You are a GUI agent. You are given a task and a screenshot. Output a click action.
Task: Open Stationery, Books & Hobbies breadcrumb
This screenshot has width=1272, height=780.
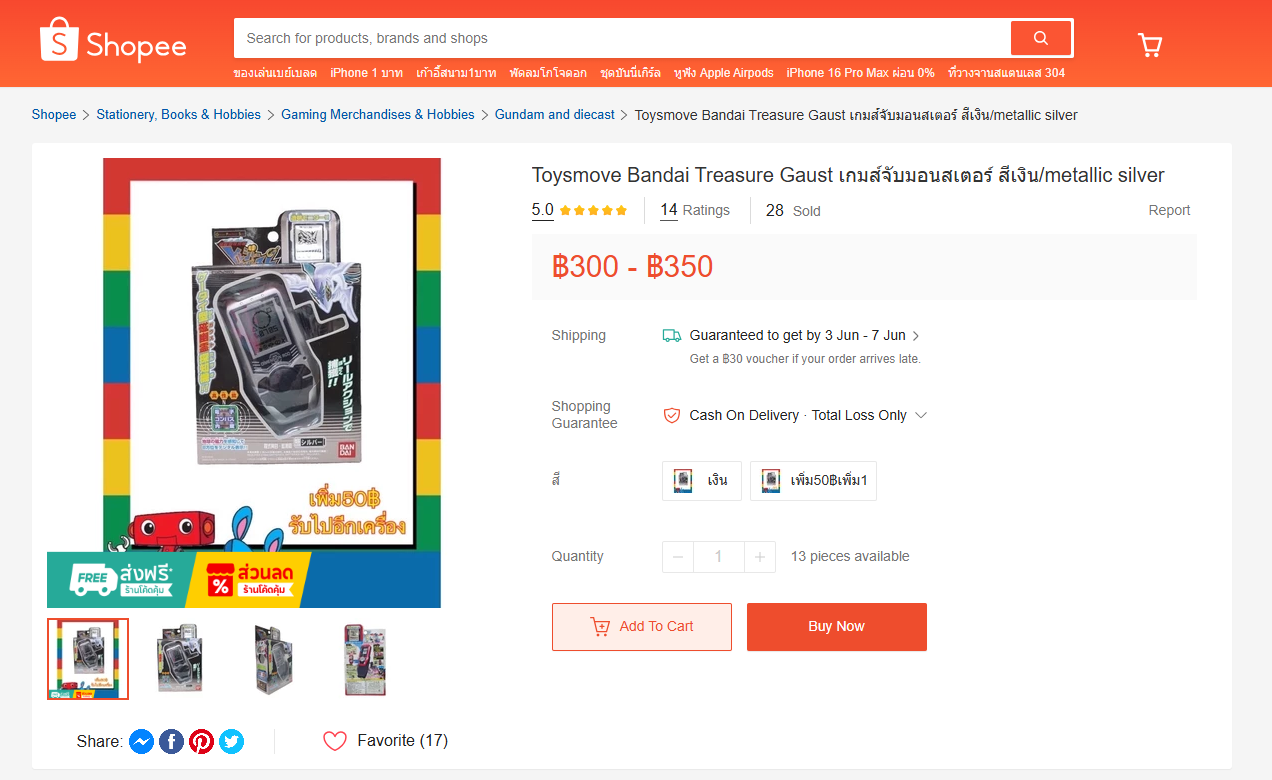(179, 115)
